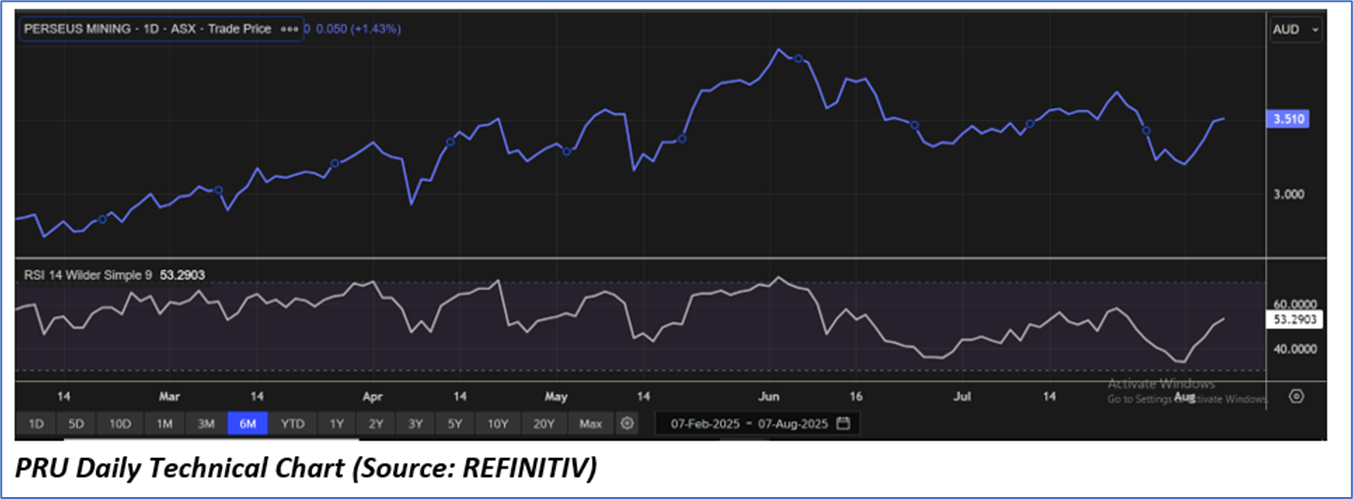Select the highlighted 6M range button
This screenshot has width=1353, height=499.
coord(248,424)
